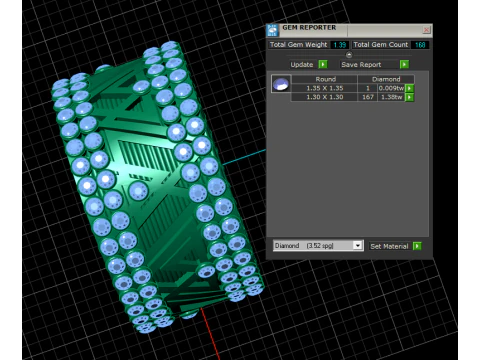The height and width of the screenshot is (360, 480).
Task: Click the Round column header
Action: click(x=325, y=79)
